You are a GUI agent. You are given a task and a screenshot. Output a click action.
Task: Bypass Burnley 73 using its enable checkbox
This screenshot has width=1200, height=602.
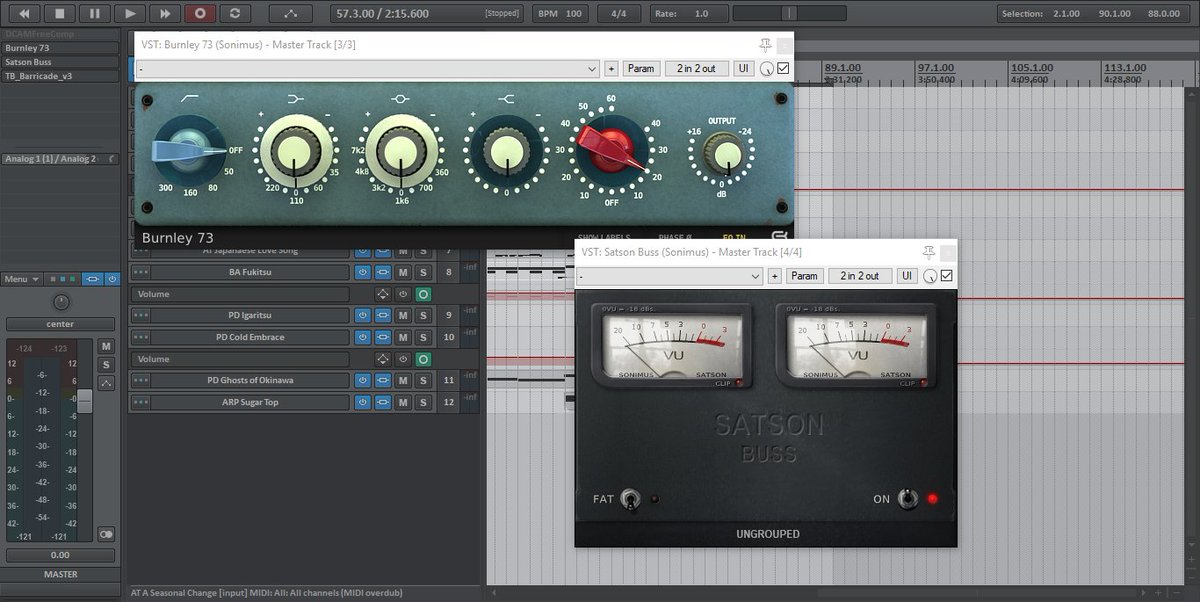click(x=783, y=68)
